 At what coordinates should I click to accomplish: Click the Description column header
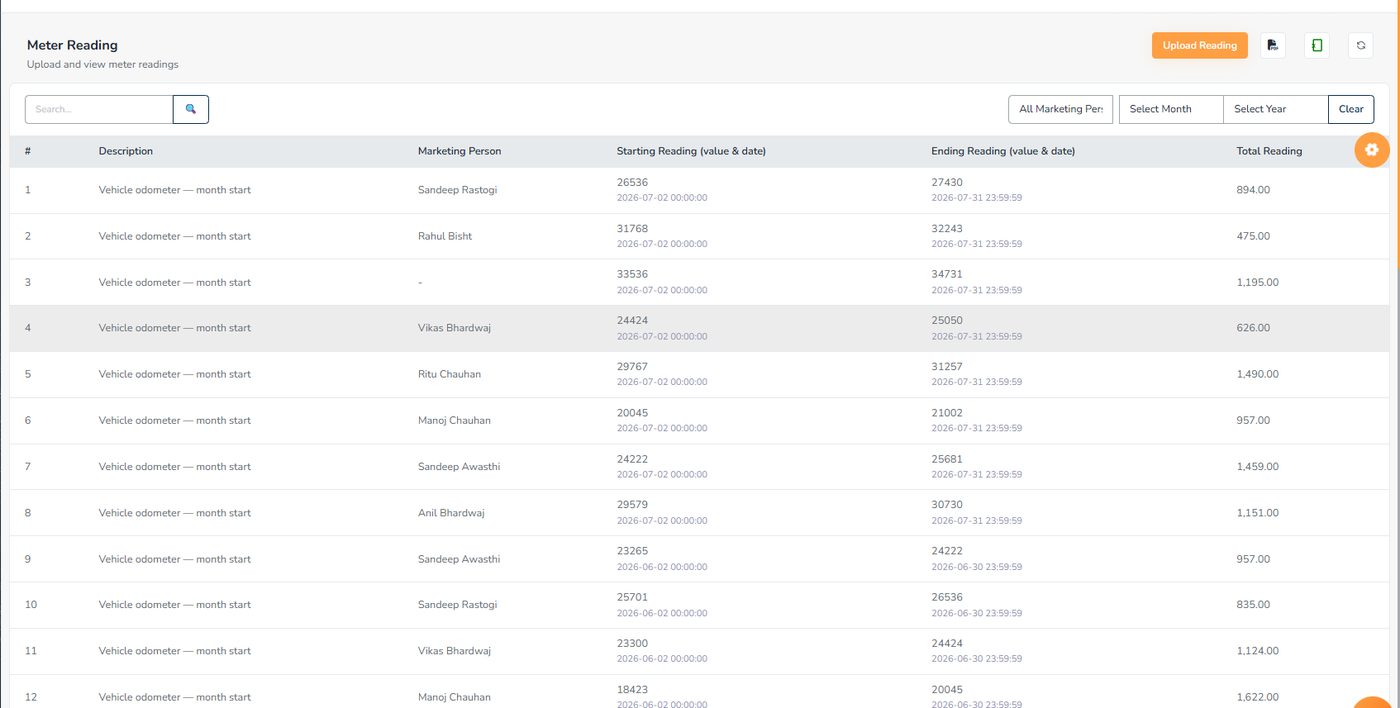[x=126, y=151]
